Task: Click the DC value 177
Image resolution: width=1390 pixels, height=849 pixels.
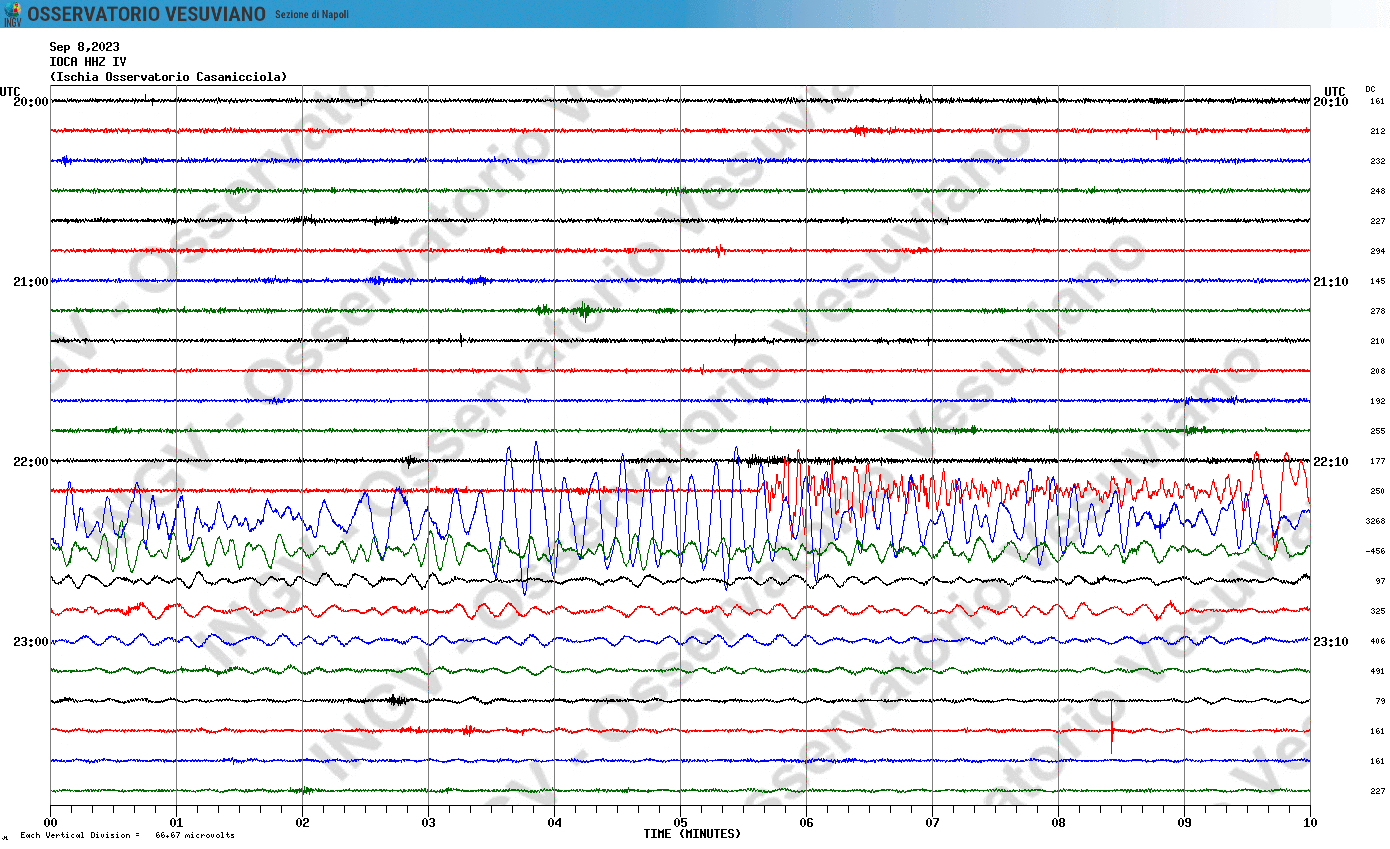Action: (x=1377, y=461)
